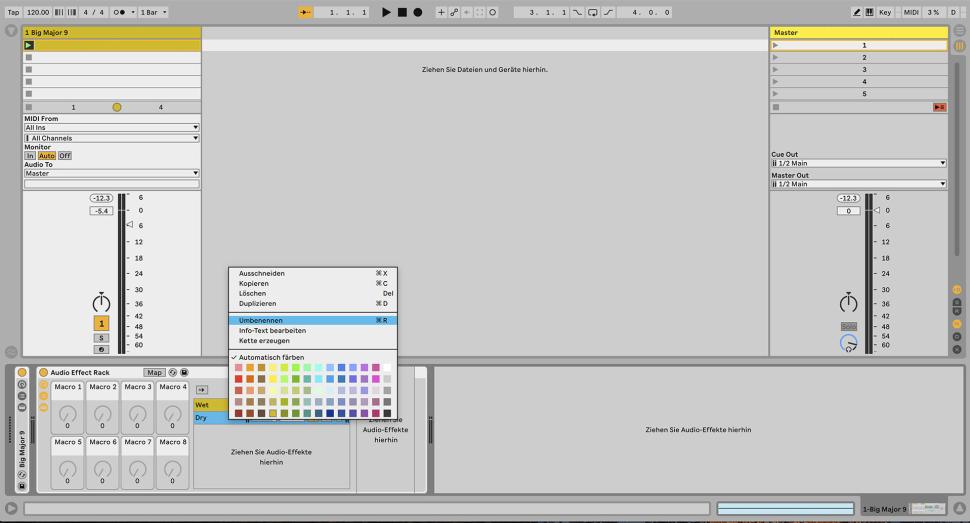Pick the white color swatch in the palette
The width and height of the screenshot is (970, 523).
coord(387,368)
